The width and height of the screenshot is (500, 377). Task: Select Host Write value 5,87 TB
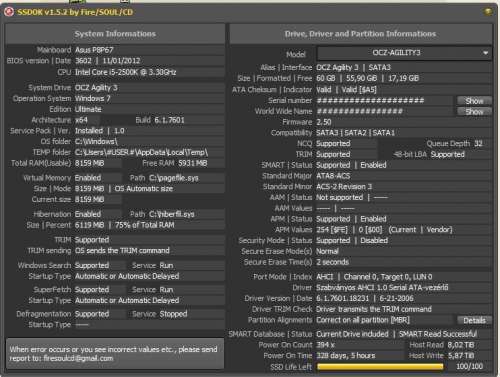461,356
